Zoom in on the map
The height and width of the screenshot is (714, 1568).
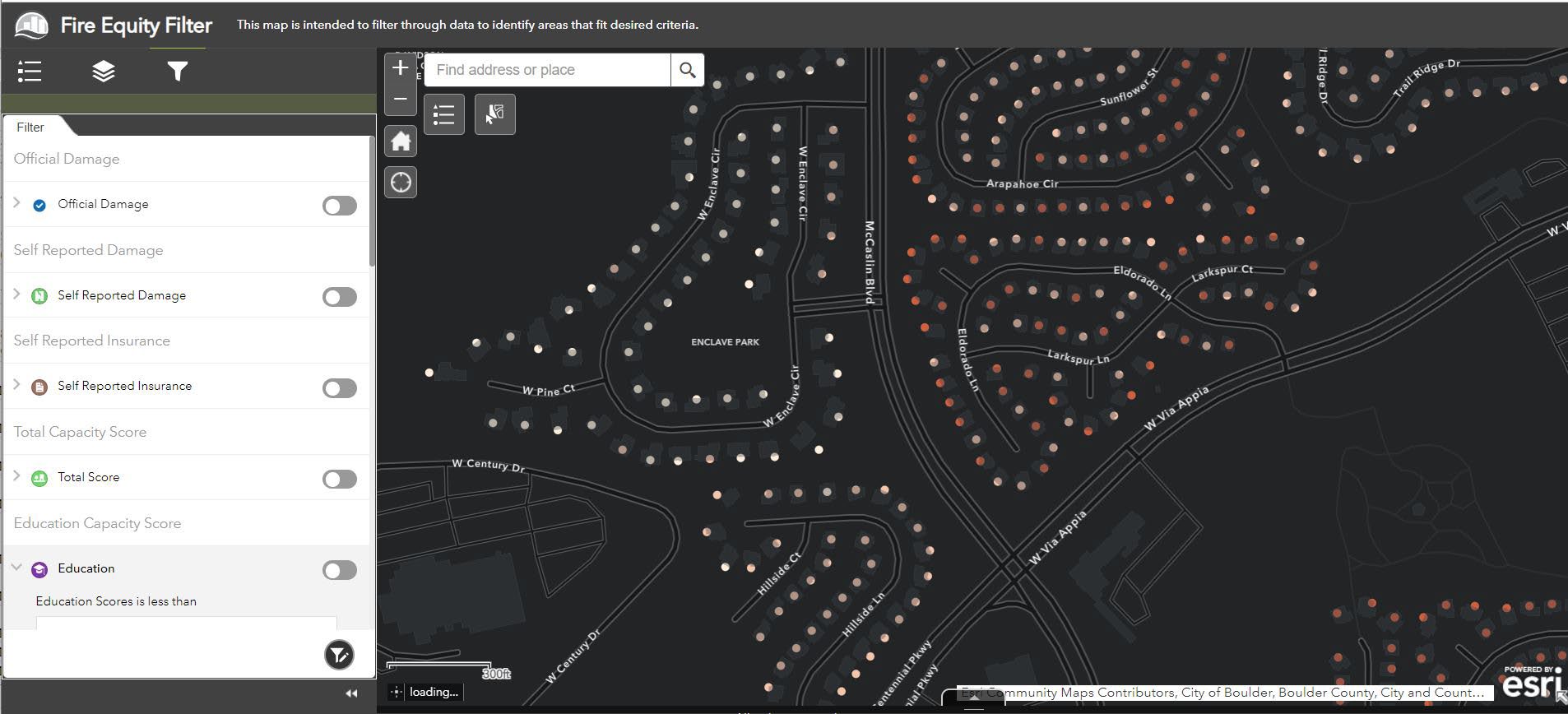tap(401, 67)
